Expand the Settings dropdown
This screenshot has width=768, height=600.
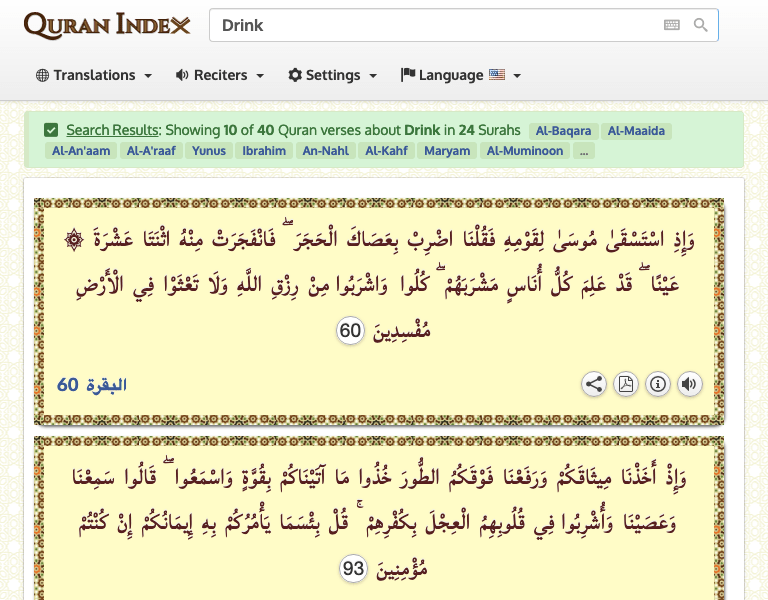333,75
